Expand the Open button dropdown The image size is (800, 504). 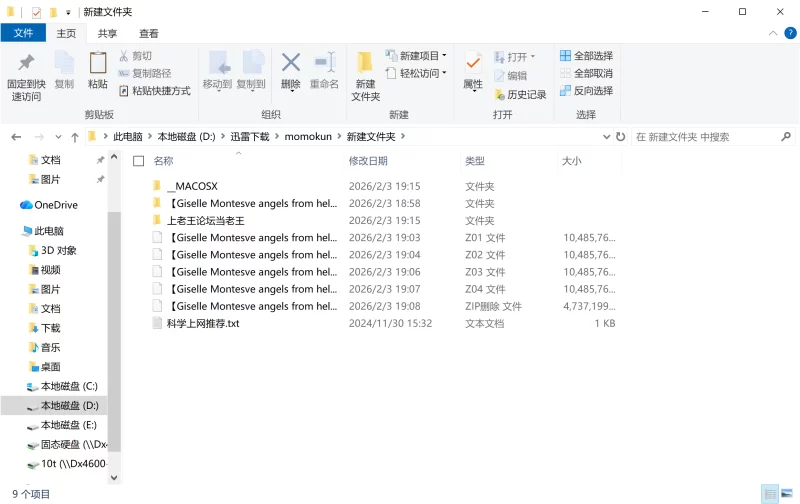point(533,57)
